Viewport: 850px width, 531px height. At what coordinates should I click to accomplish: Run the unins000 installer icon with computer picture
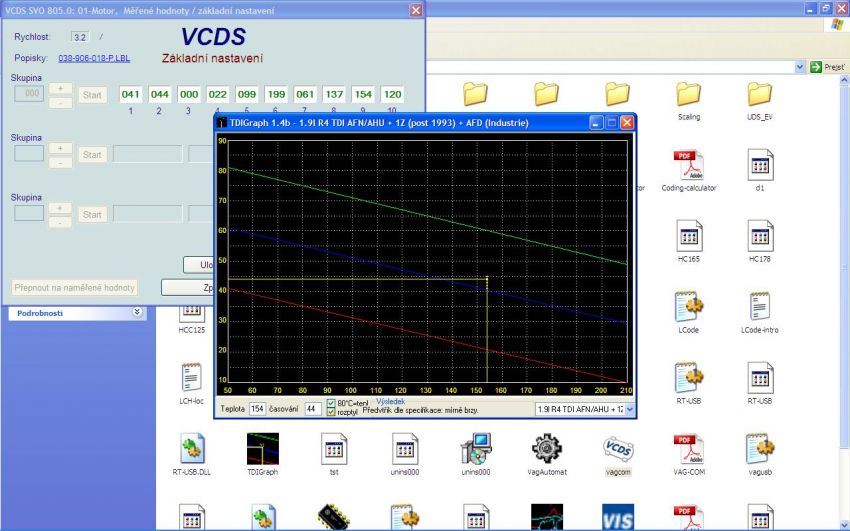tap(475, 449)
